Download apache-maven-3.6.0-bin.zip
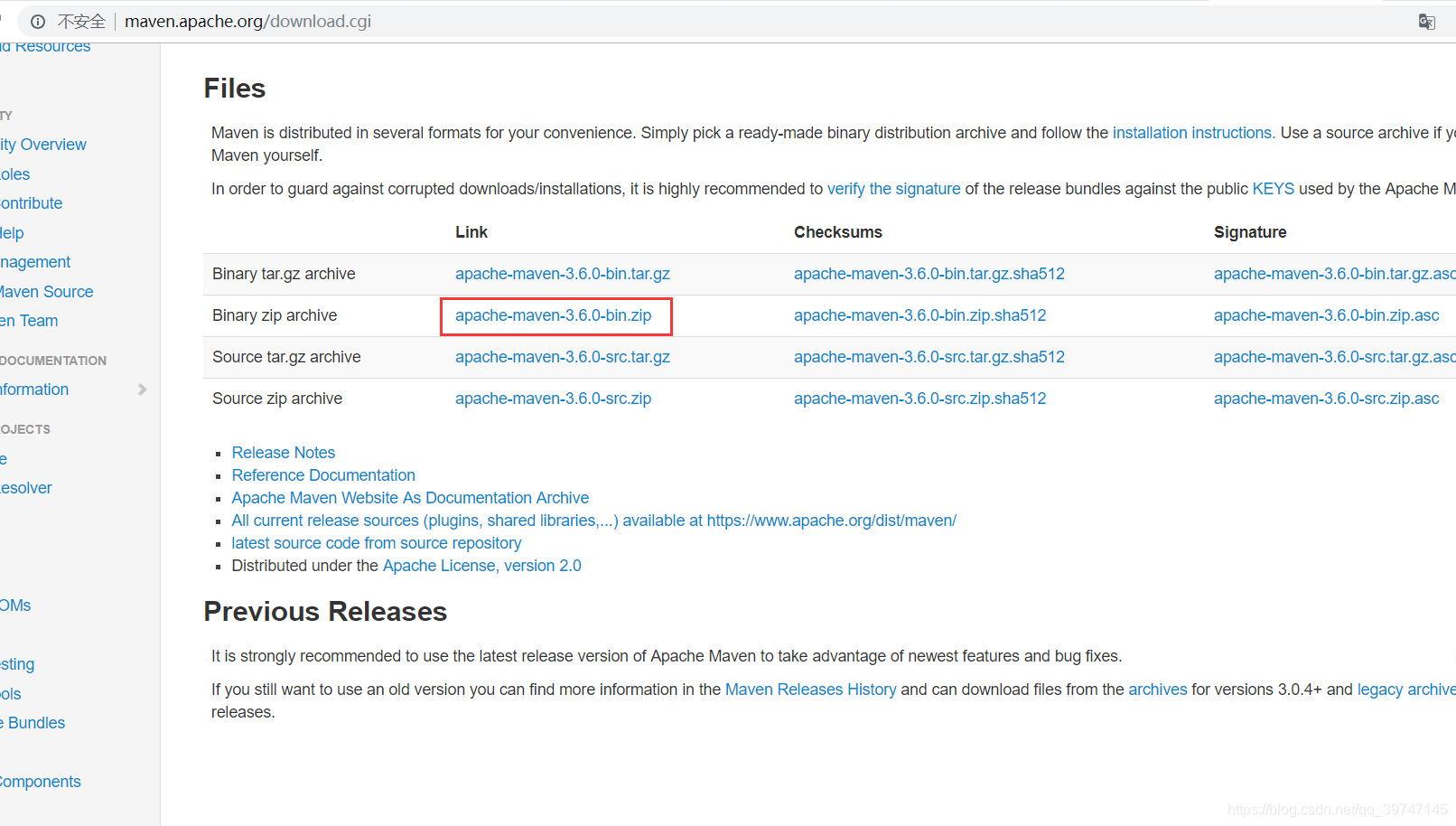This screenshot has height=826, width=1456. pos(553,315)
